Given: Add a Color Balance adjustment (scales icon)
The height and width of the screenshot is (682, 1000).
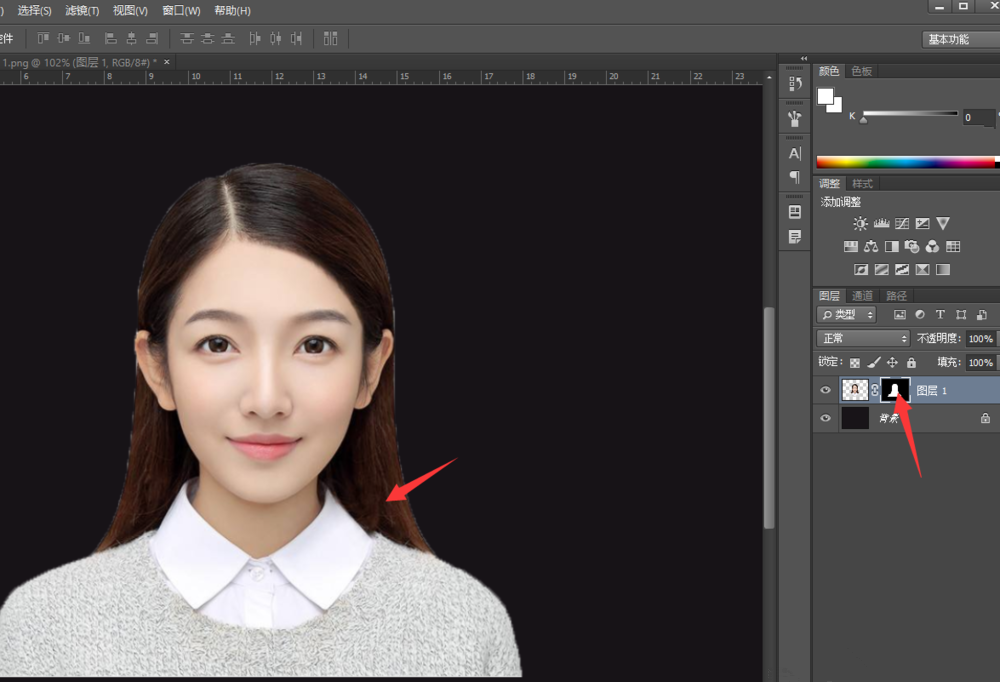Looking at the screenshot, I should point(871,246).
